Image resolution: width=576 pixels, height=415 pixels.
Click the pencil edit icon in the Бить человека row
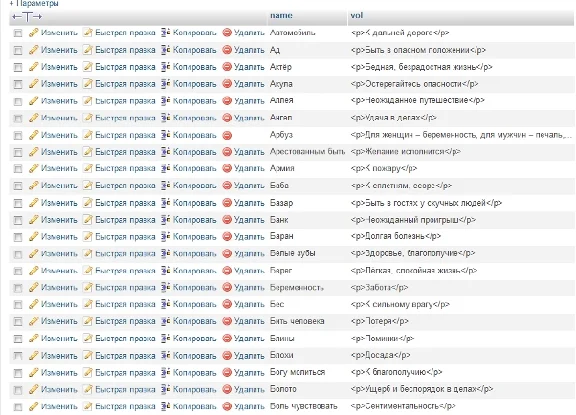[x=34, y=321]
